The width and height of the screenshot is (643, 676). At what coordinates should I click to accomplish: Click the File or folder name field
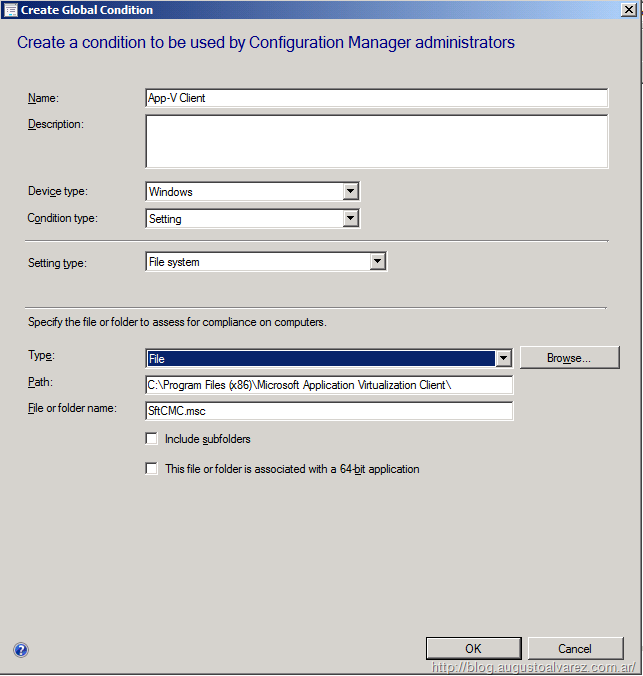[329, 411]
